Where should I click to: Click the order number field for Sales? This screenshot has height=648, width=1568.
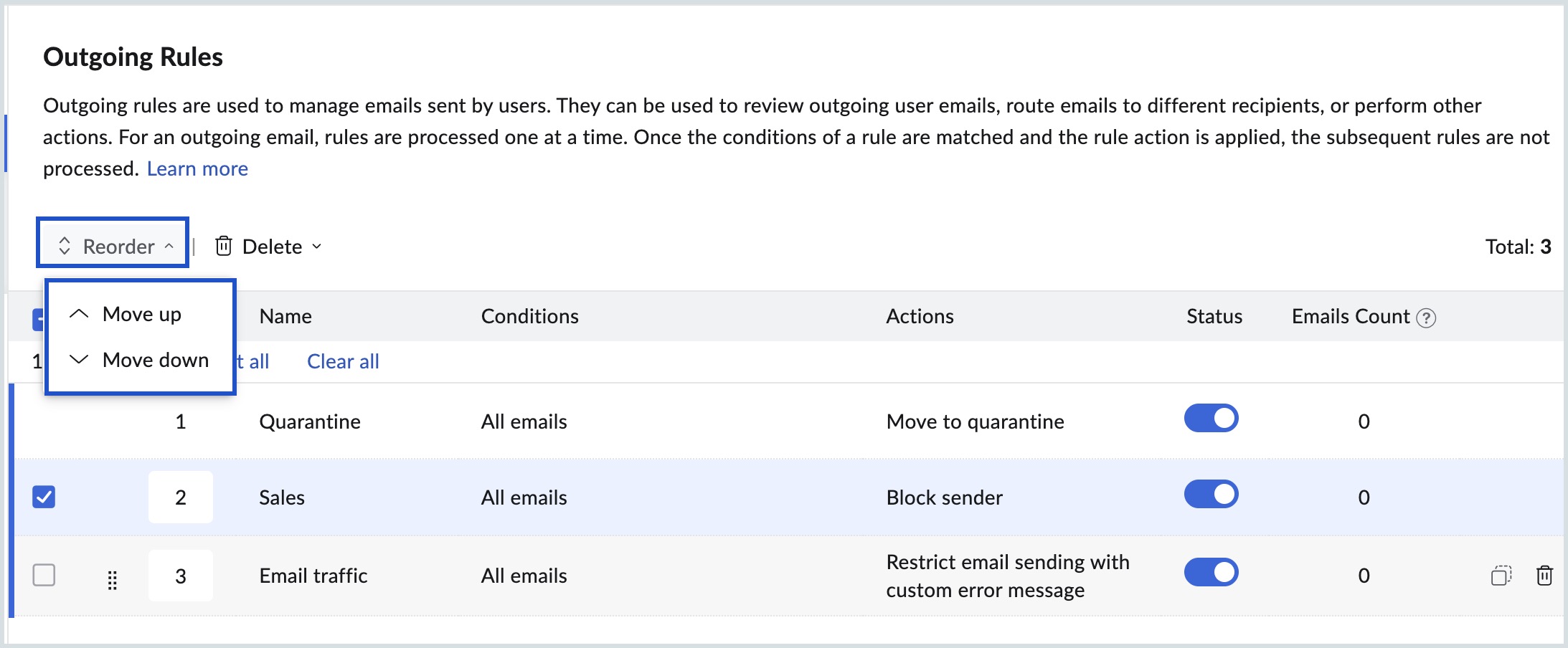181,497
